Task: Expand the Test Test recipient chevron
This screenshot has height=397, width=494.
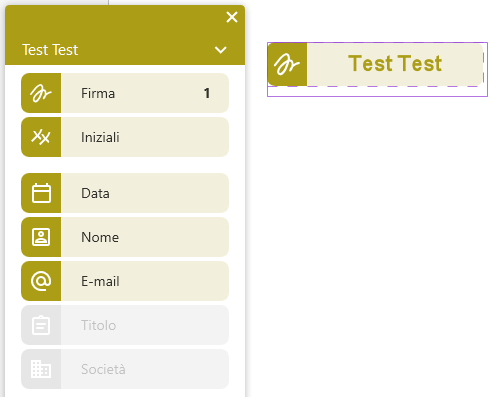Action: 221,50
